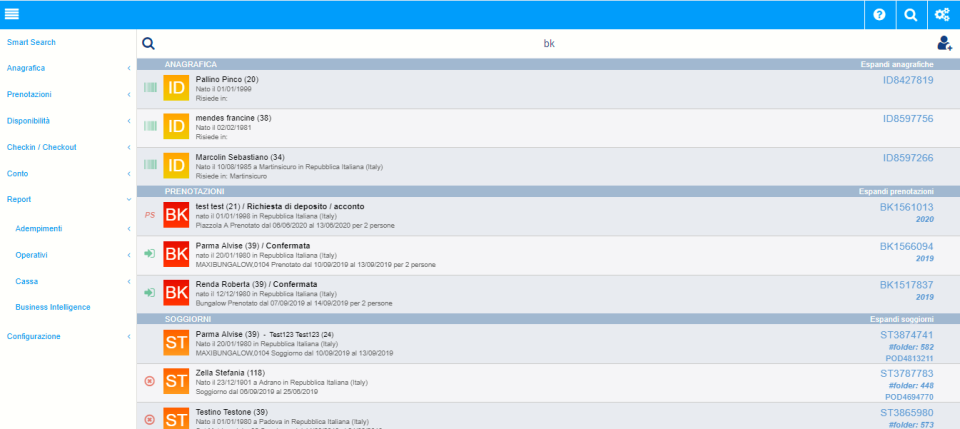Click the ST icon for Parma Alvise stay
Screen dimensions: 960x429
tap(176, 343)
